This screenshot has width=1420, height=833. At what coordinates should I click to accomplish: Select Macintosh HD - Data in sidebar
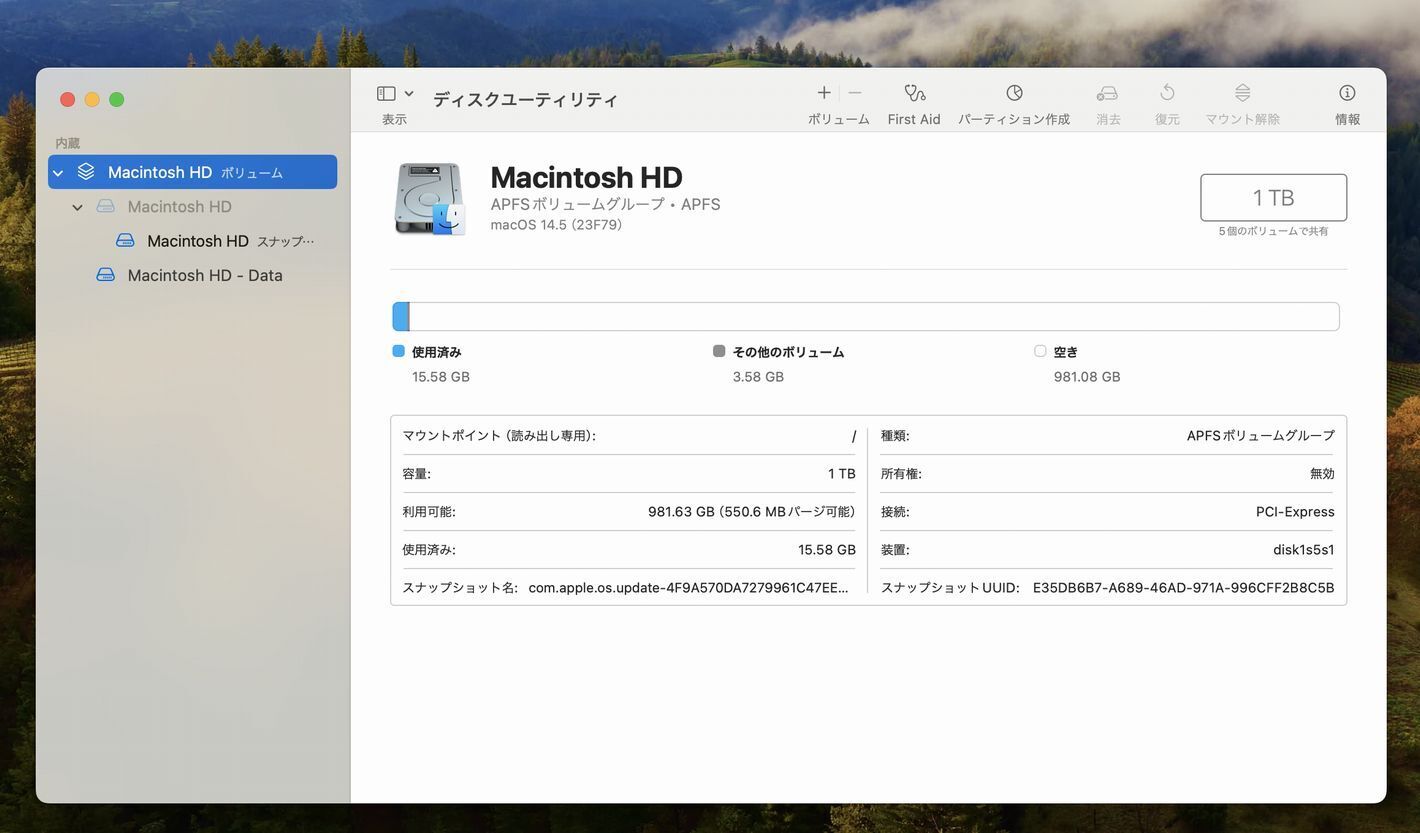[204, 275]
